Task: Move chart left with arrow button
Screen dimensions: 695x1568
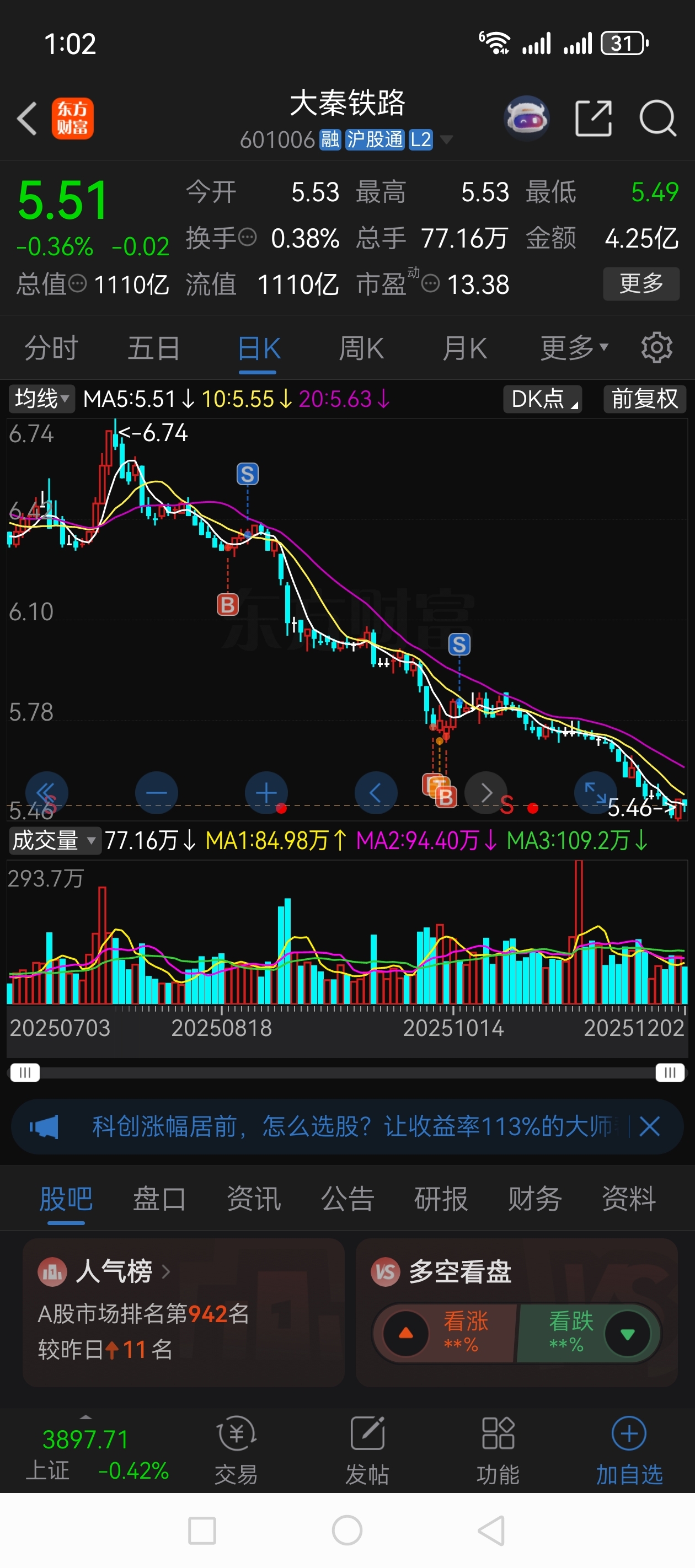Action: point(376,793)
